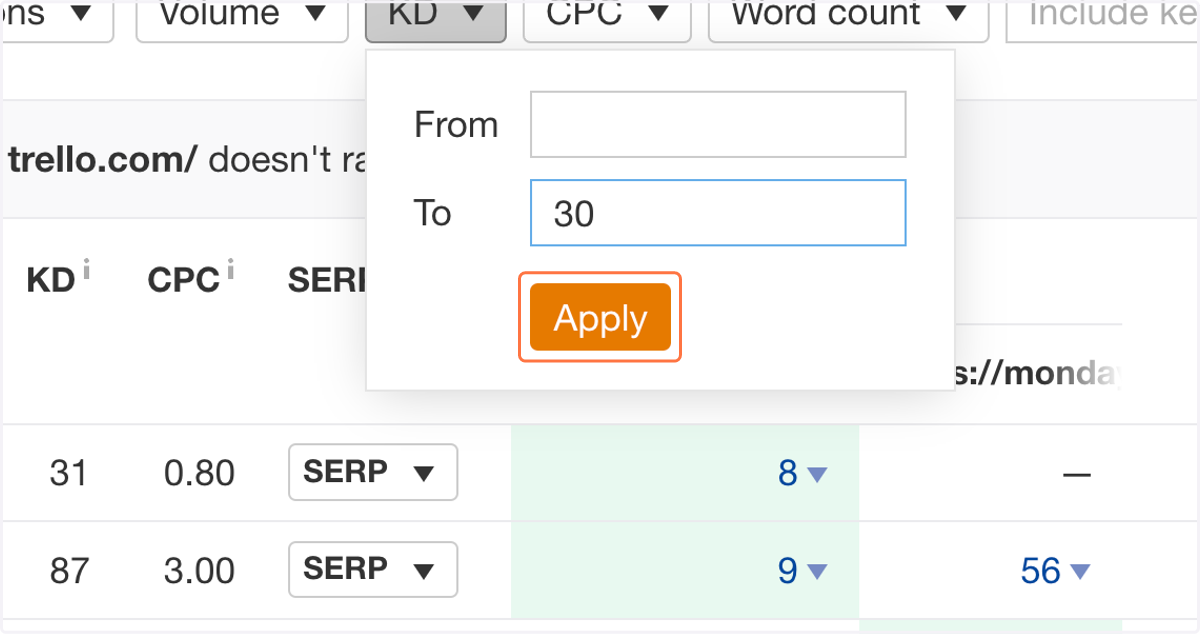
Task: Select the KD value 87 cell
Action: 68,571
